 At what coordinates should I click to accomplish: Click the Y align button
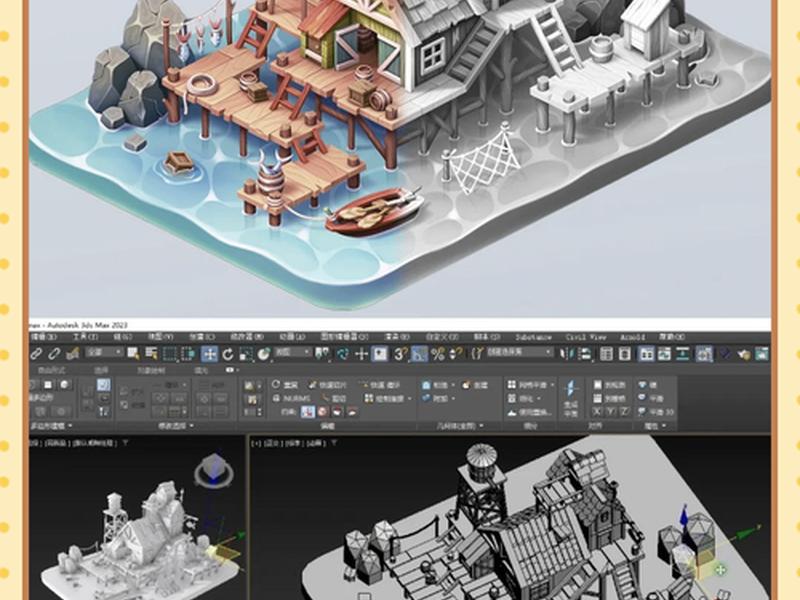point(611,412)
